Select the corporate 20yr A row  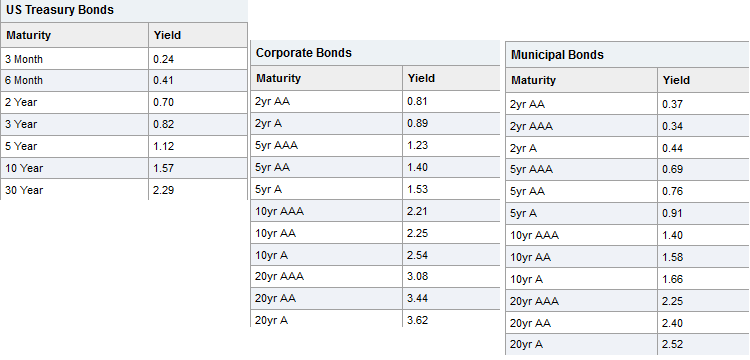pos(375,320)
